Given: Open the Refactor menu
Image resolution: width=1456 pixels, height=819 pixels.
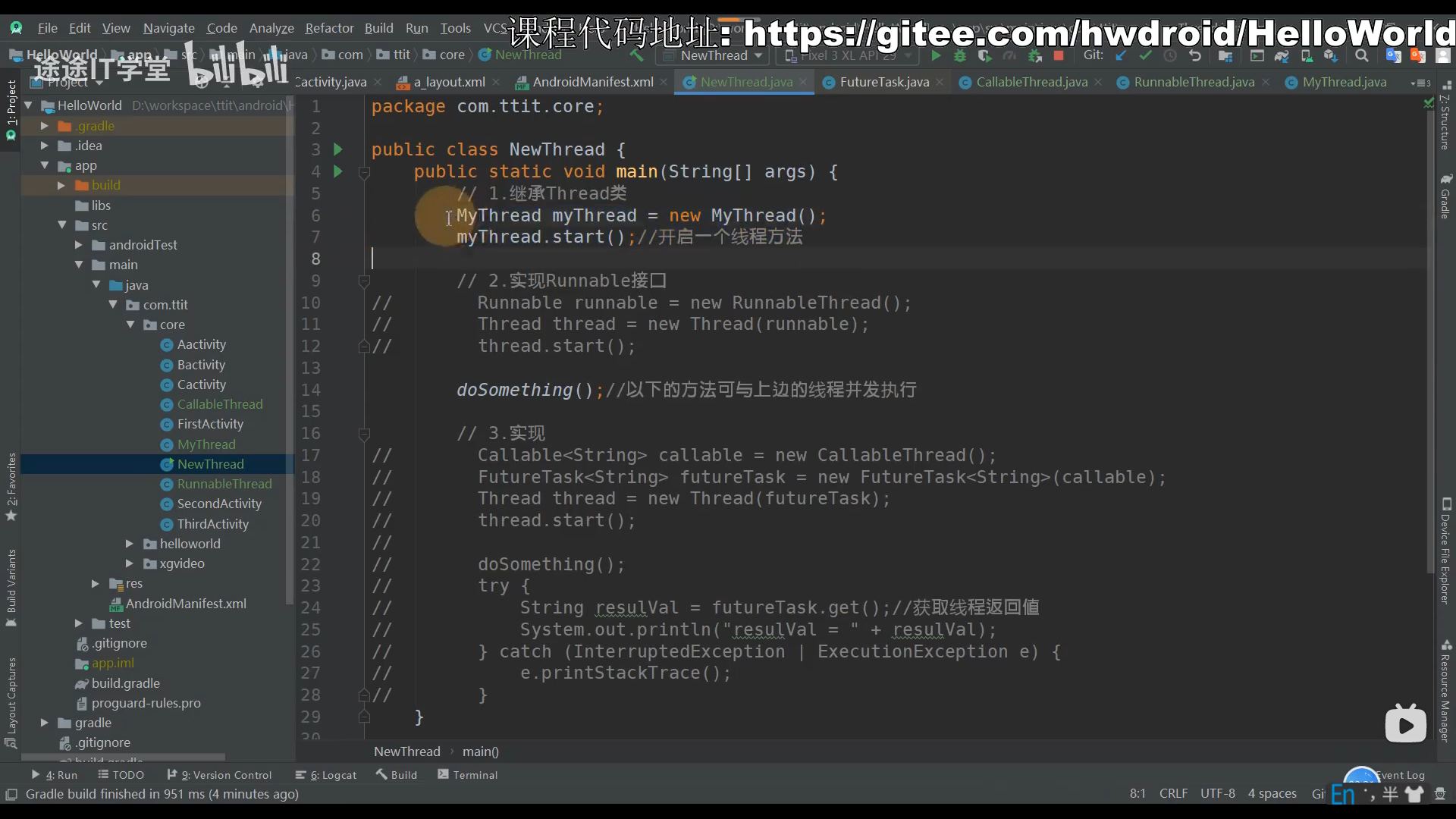Looking at the screenshot, I should point(329,28).
